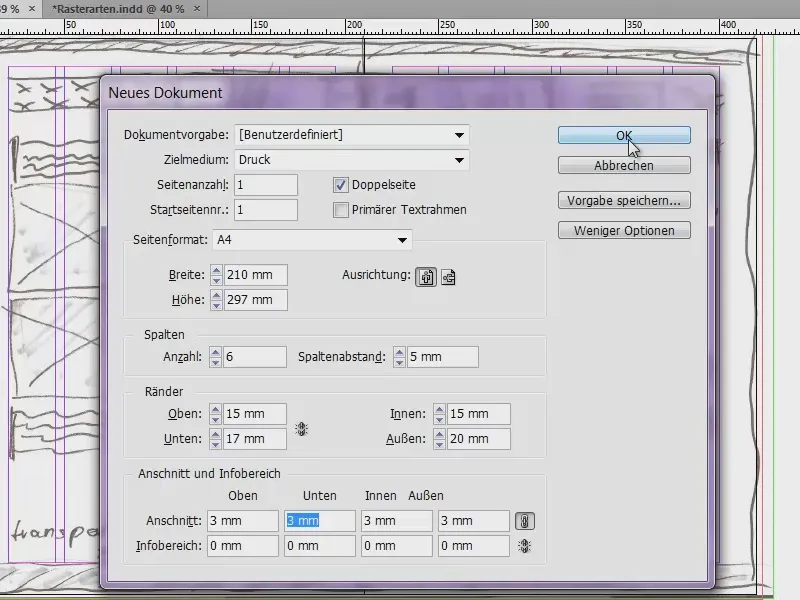This screenshot has height=600, width=800.
Task: Decrease Spaltenabstand with down arrow
Action: 399,362
